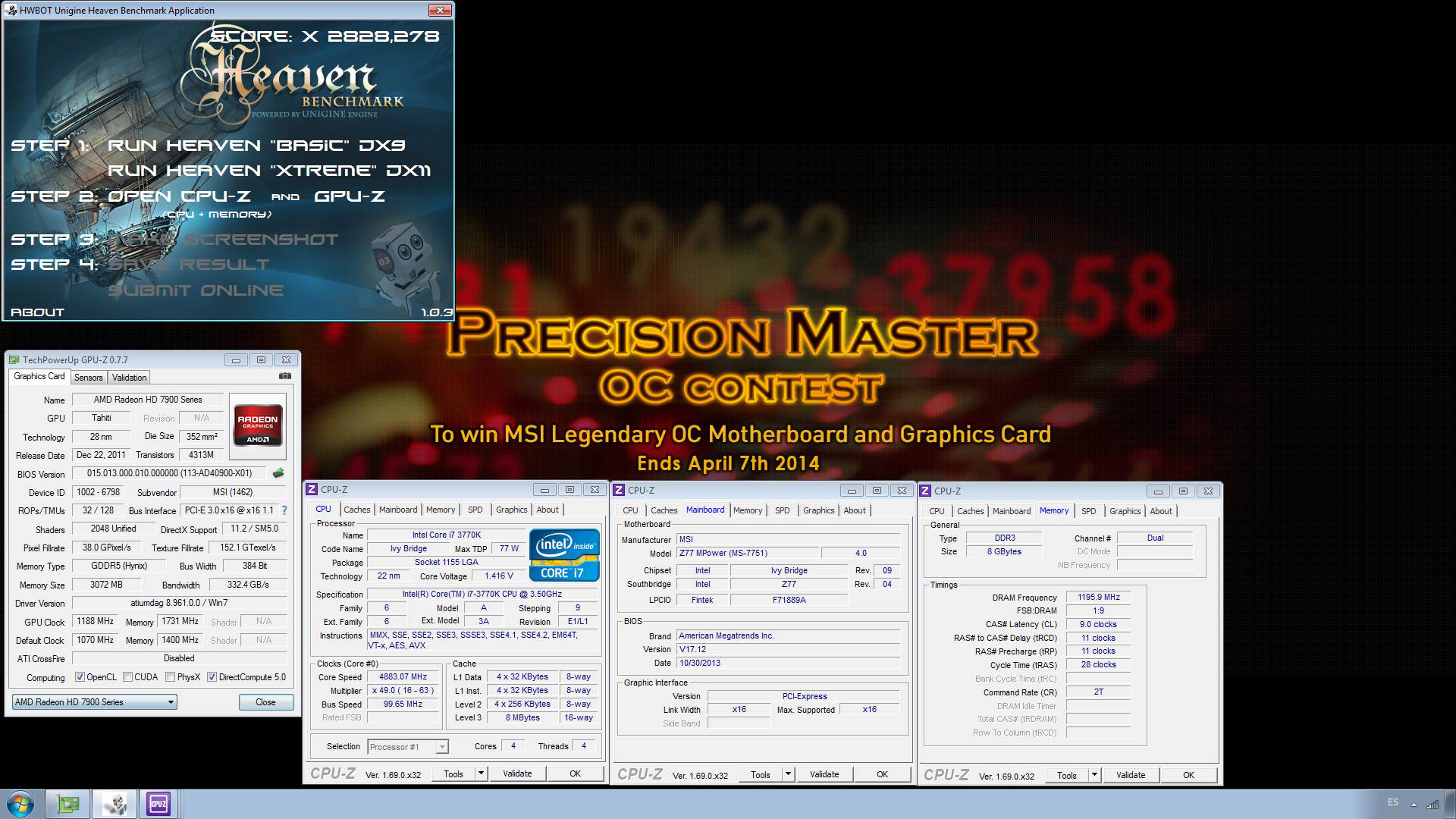Click the BIOS Version field in GPU-Z
The width and height of the screenshot is (1456, 819).
pos(169,473)
